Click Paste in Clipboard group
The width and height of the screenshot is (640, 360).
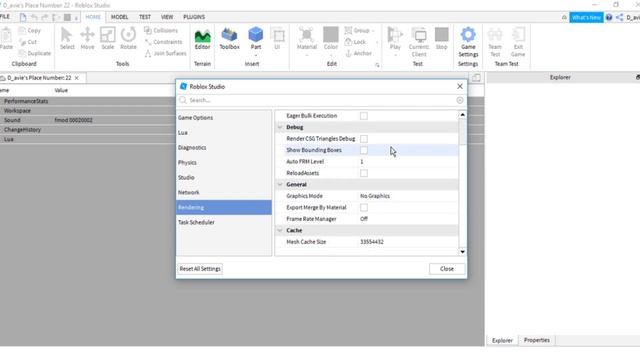(7, 39)
